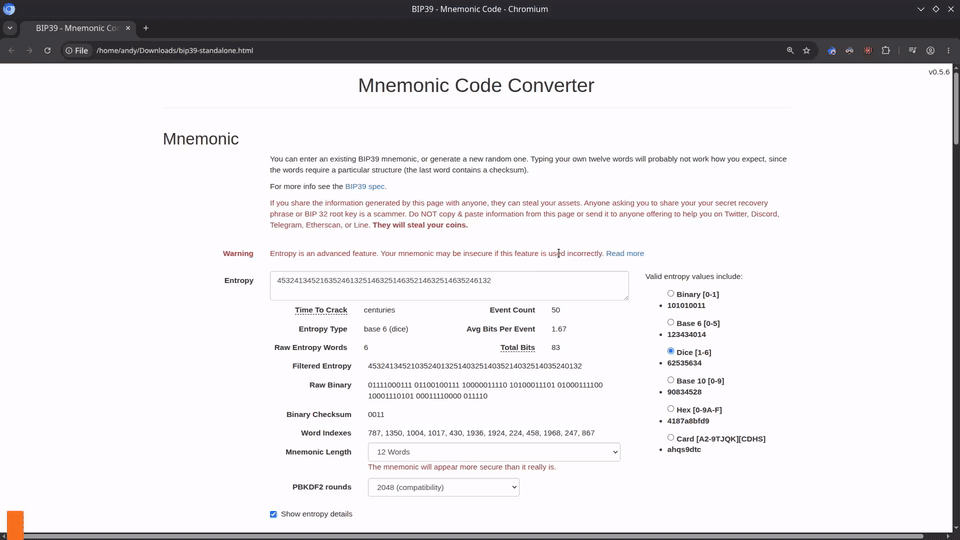The height and width of the screenshot is (540, 960).
Task: Switch to the BIP39 - Mnemonic Code tab
Action: click(76, 28)
